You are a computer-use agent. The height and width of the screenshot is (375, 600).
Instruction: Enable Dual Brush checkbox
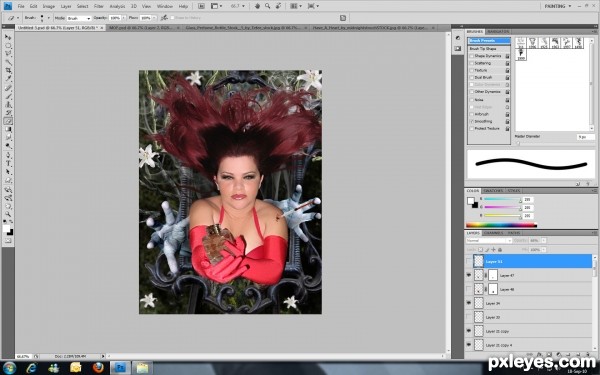click(472, 77)
